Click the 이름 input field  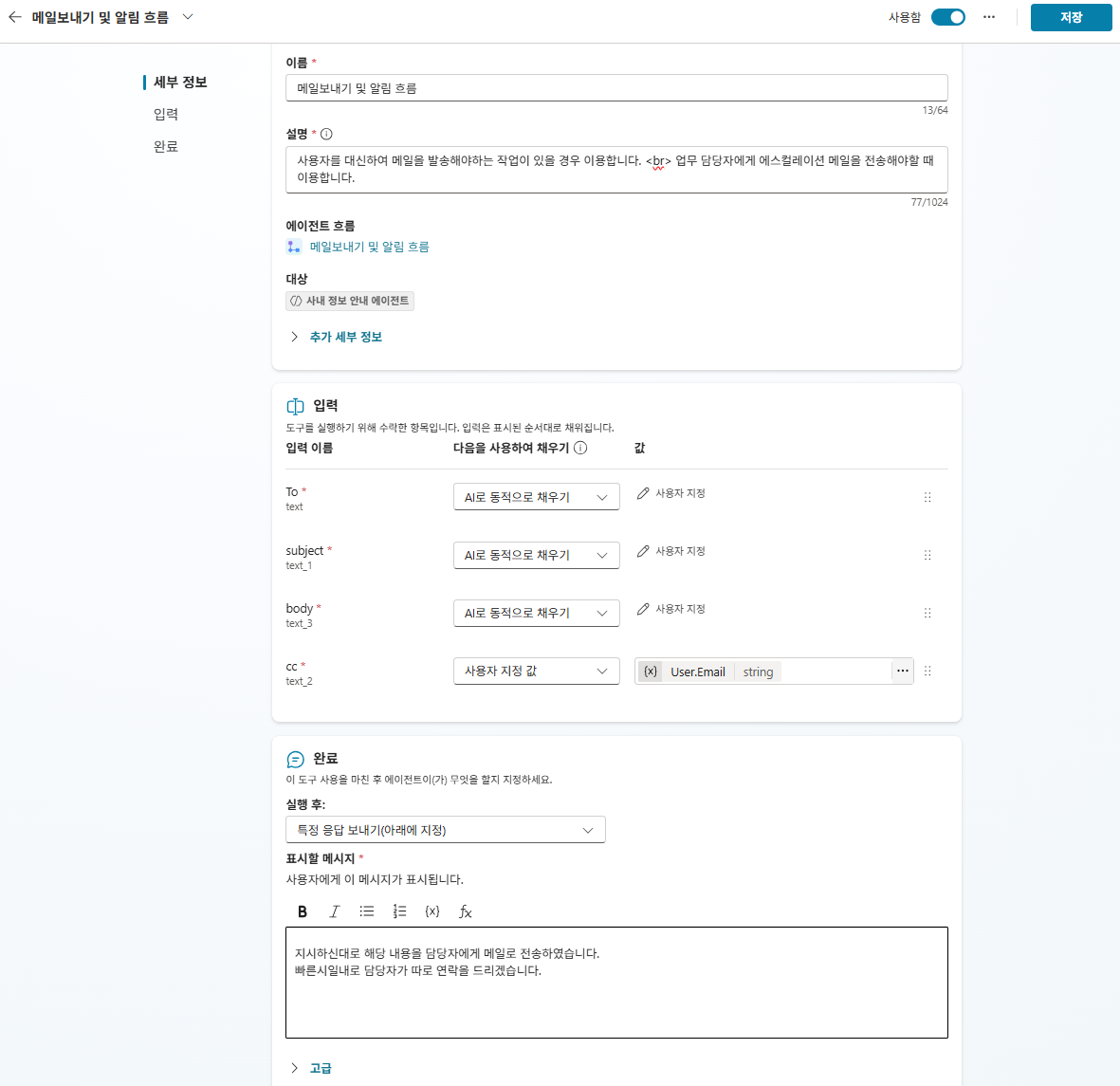coord(616,88)
